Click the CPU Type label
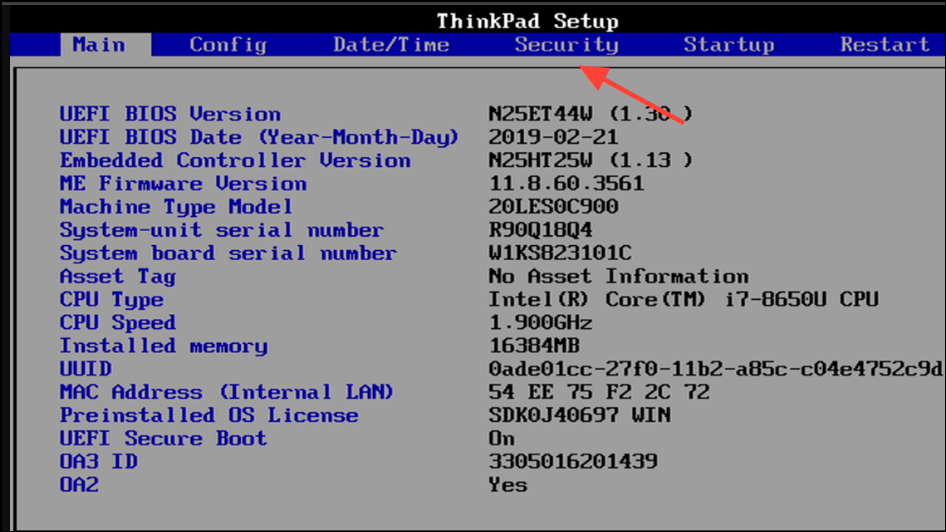The width and height of the screenshot is (946, 532). coord(112,300)
